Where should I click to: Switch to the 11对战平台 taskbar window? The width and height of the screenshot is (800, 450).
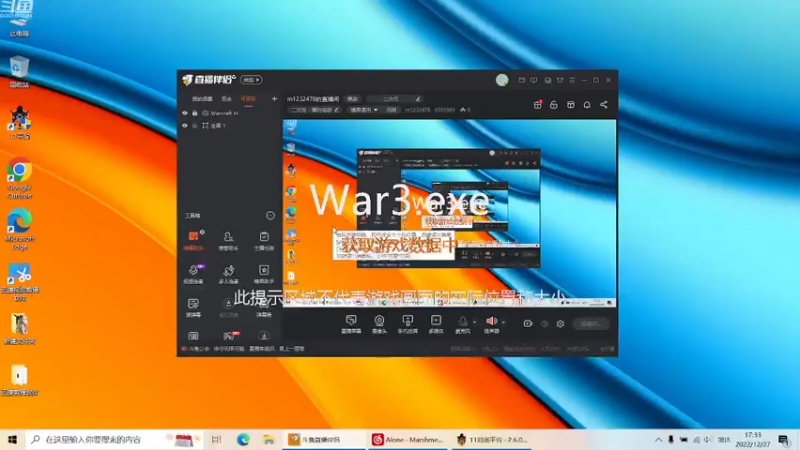491,439
